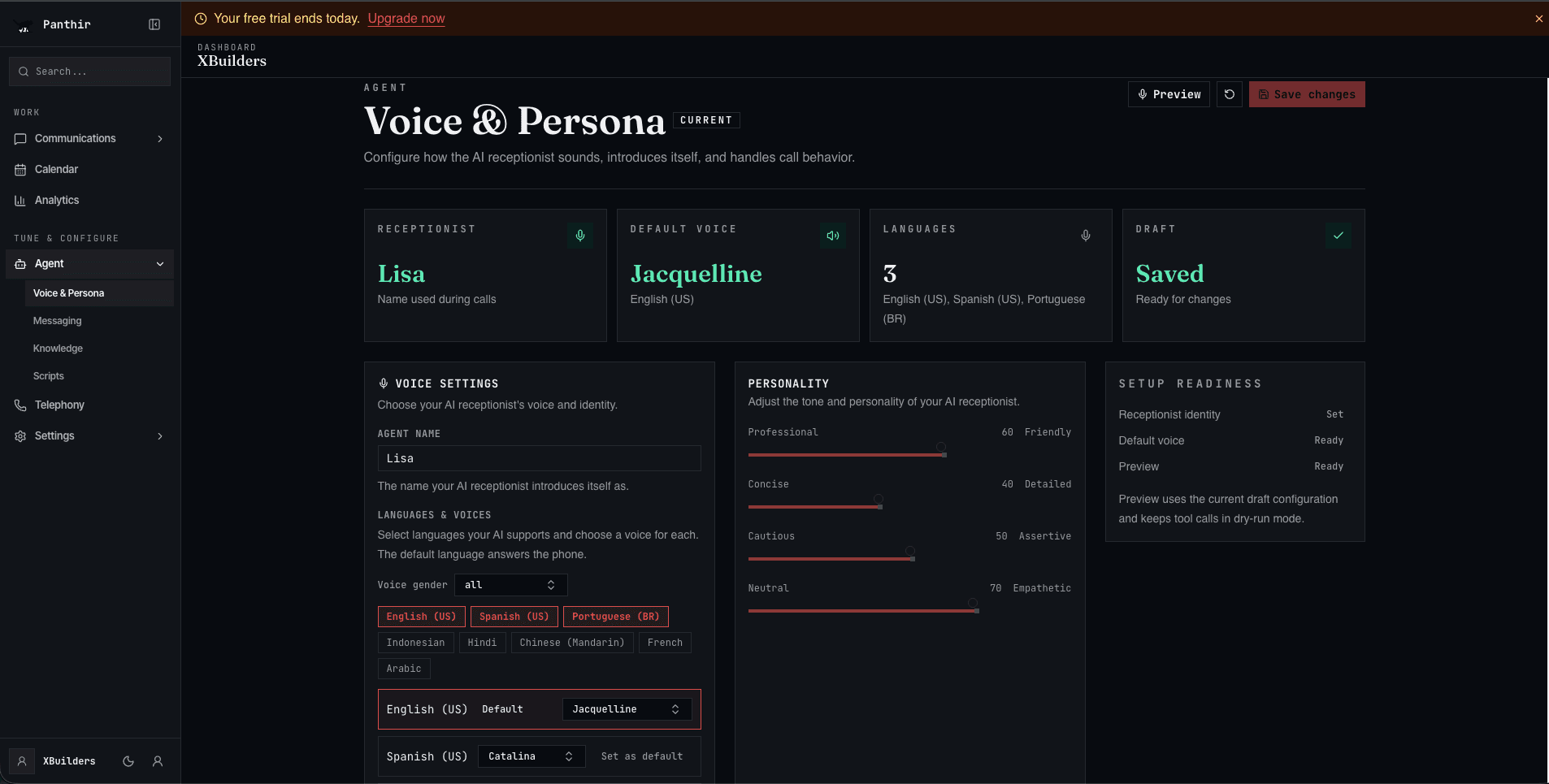Click Save changes button
Screen dimensions: 1549x784
(1307, 94)
